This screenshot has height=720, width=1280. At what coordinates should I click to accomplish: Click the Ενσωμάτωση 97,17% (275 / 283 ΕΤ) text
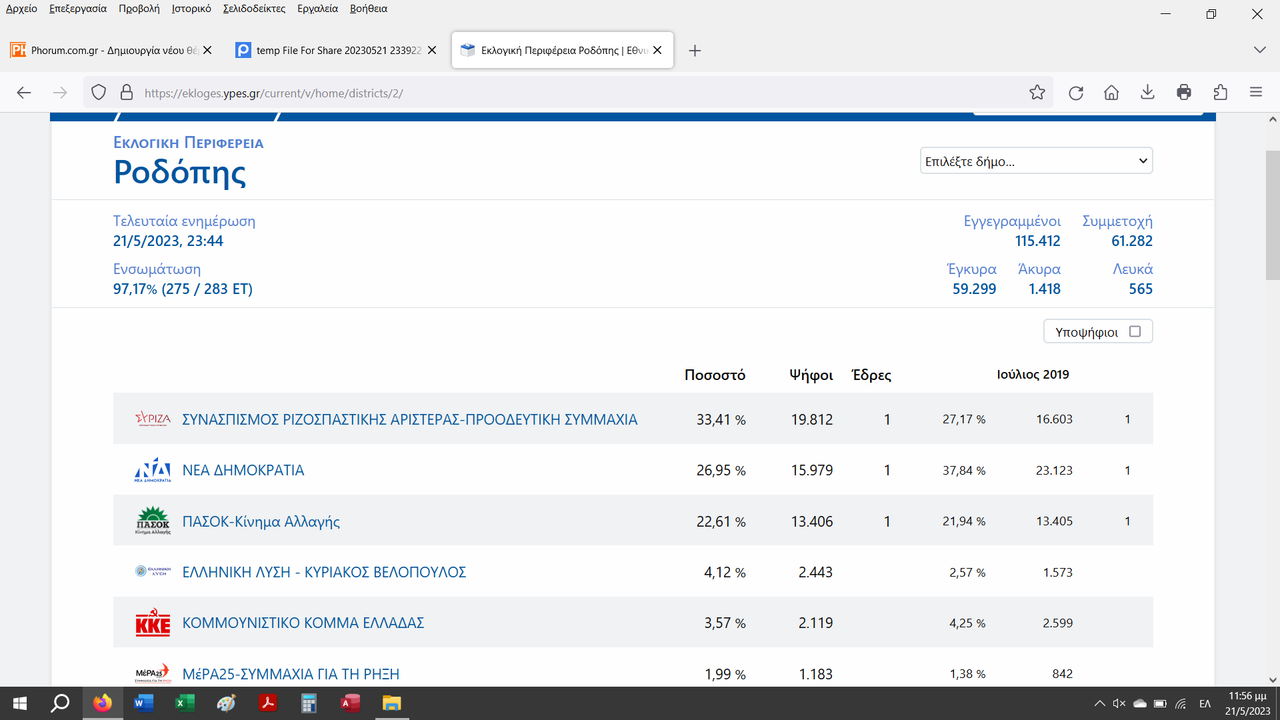[x=183, y=289]
